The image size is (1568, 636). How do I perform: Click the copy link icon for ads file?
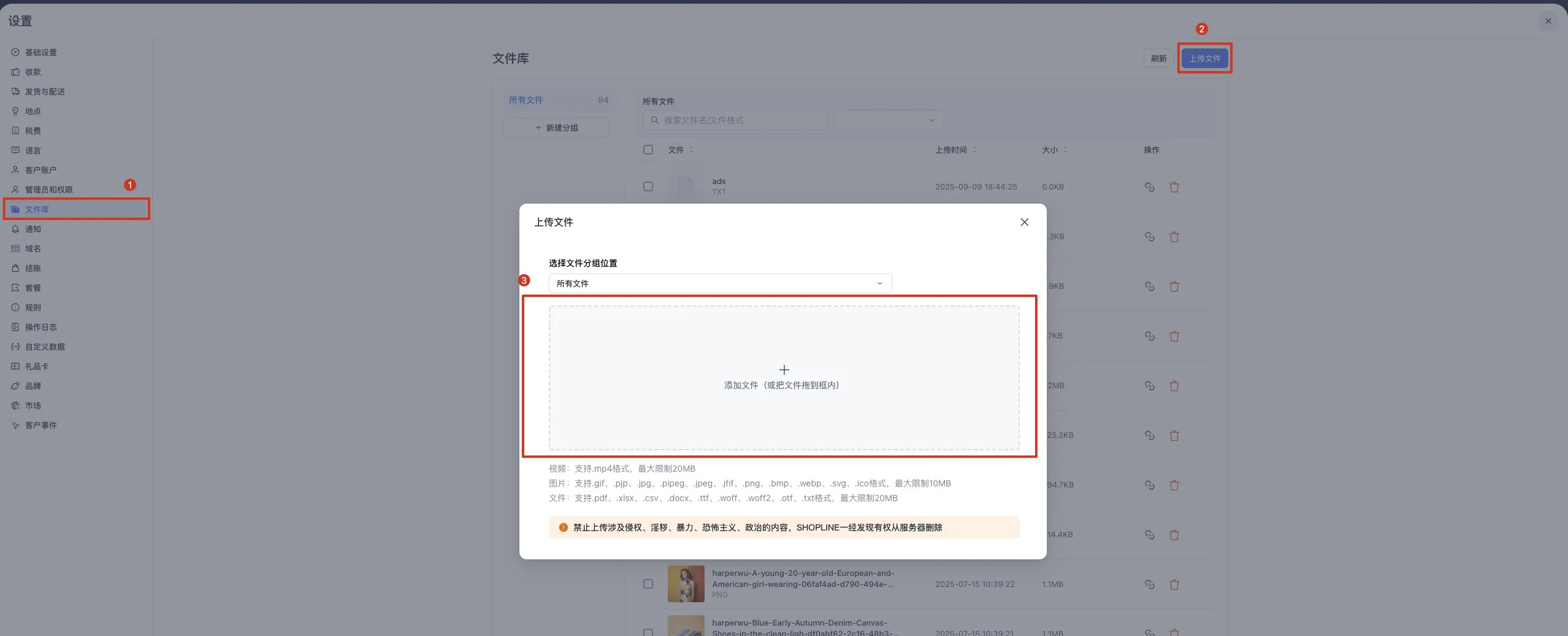tap(1149, 187)
